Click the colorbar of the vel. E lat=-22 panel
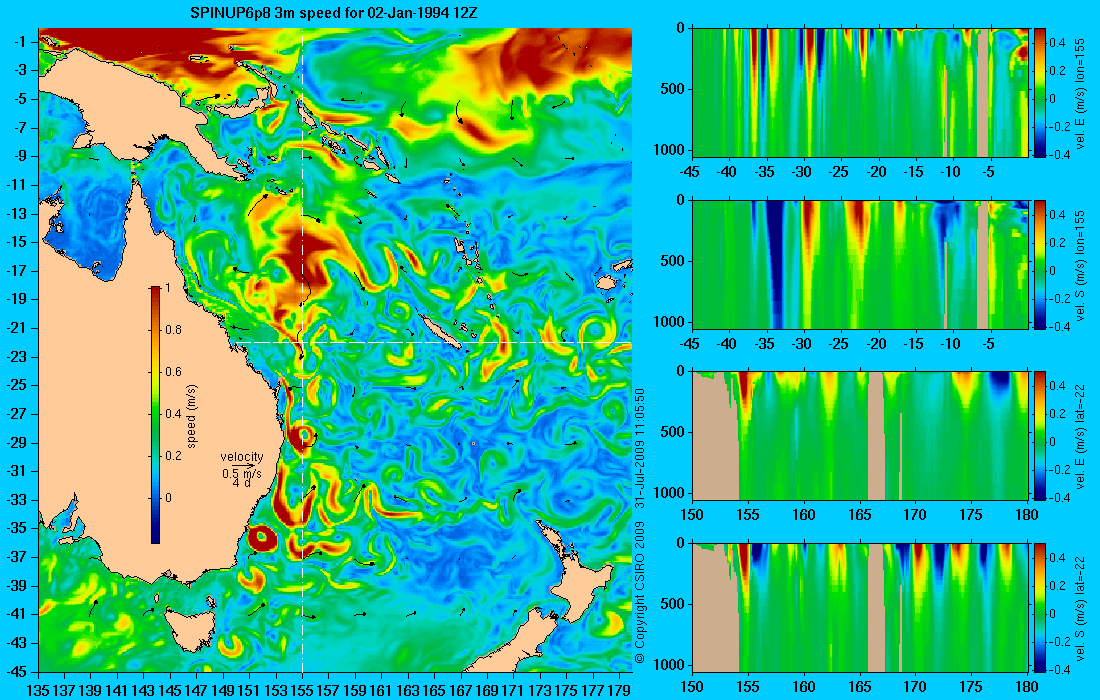The image size is (1100, 700). 1040,436
